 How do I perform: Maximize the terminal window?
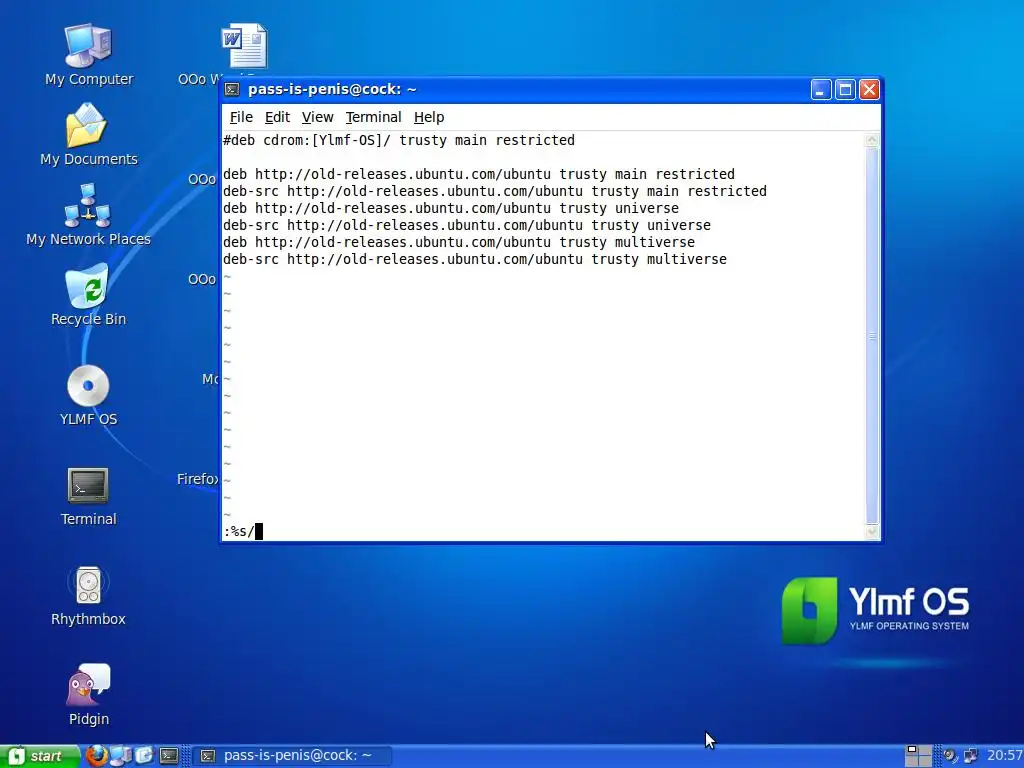pyautogui.click(x=845, y=89)
